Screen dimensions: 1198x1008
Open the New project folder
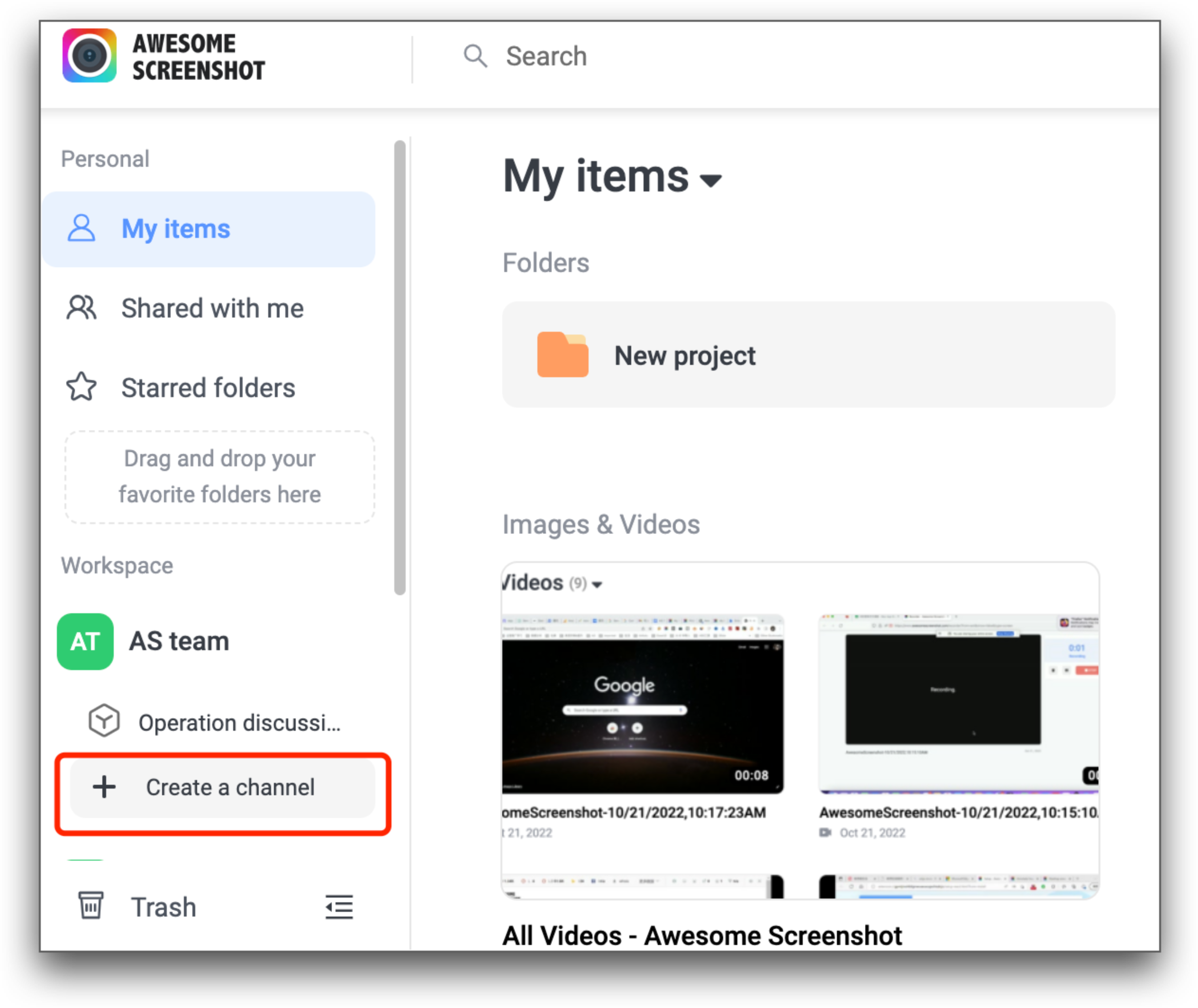(809, 355)
